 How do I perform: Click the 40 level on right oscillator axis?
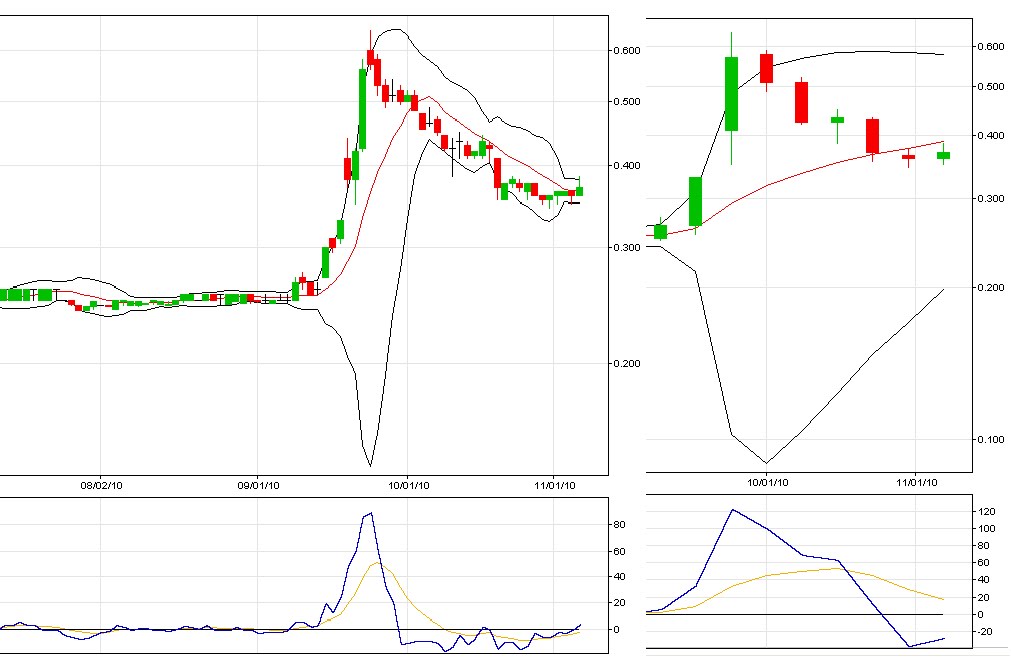(x=983, y=580)
